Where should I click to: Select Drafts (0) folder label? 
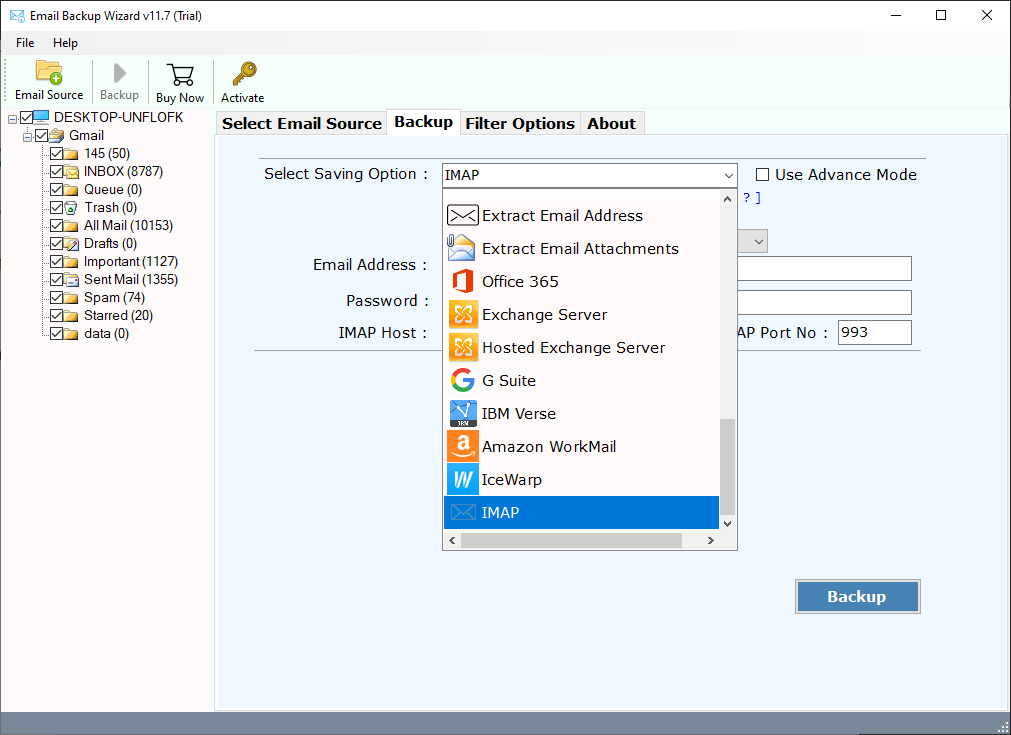(110, 243)
